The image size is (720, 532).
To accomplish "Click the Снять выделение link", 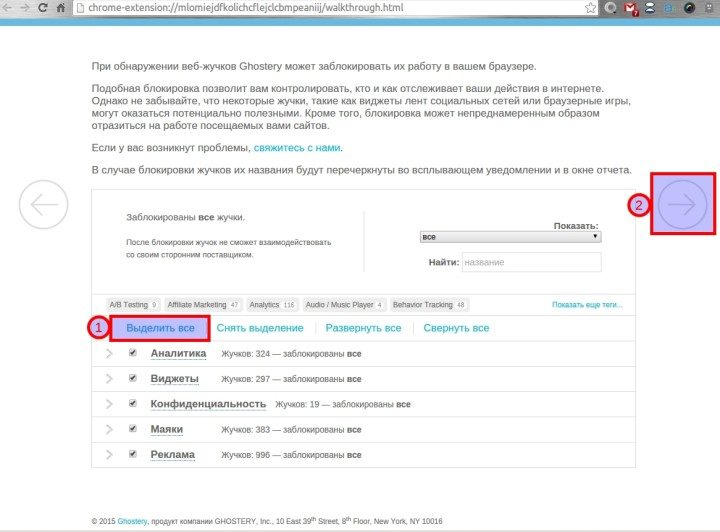I will 259,328.
